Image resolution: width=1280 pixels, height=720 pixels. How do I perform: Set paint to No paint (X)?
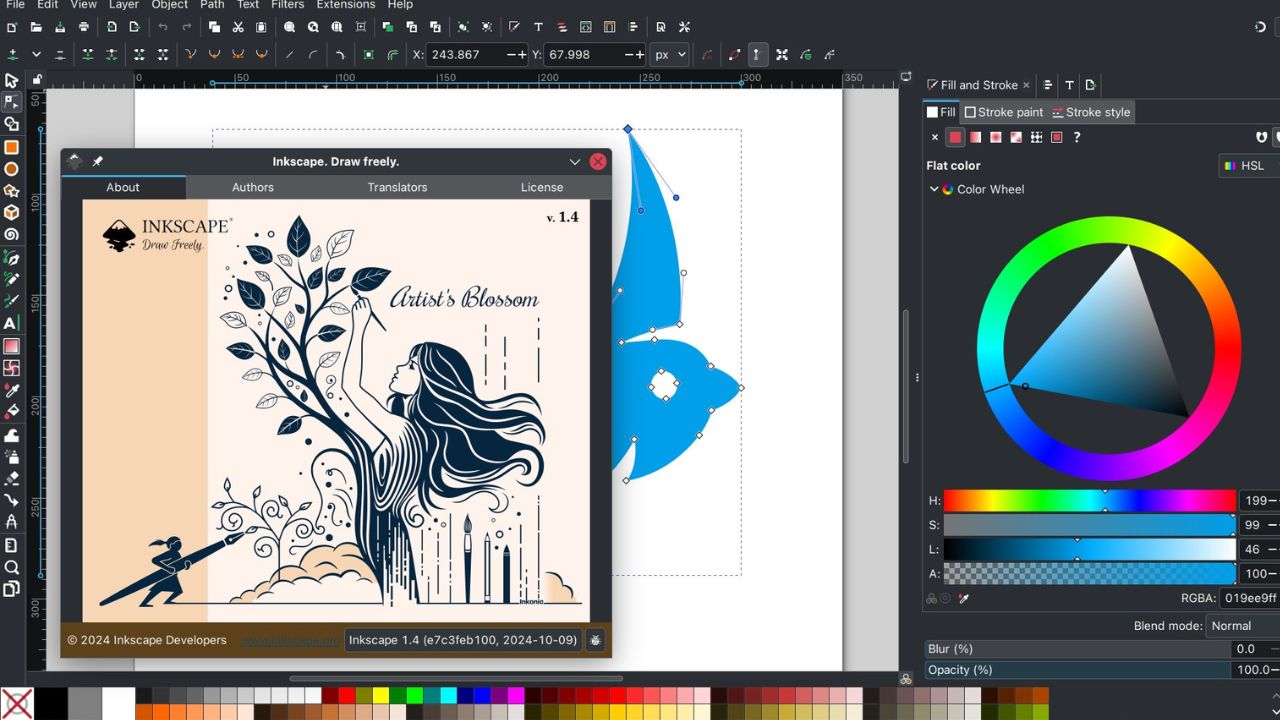(935, 137)
